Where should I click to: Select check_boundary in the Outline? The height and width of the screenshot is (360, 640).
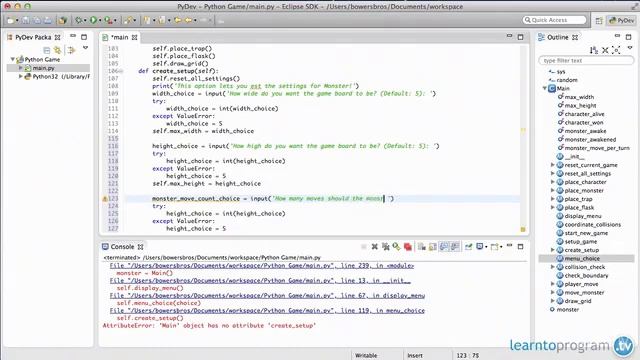pos(586,276)
